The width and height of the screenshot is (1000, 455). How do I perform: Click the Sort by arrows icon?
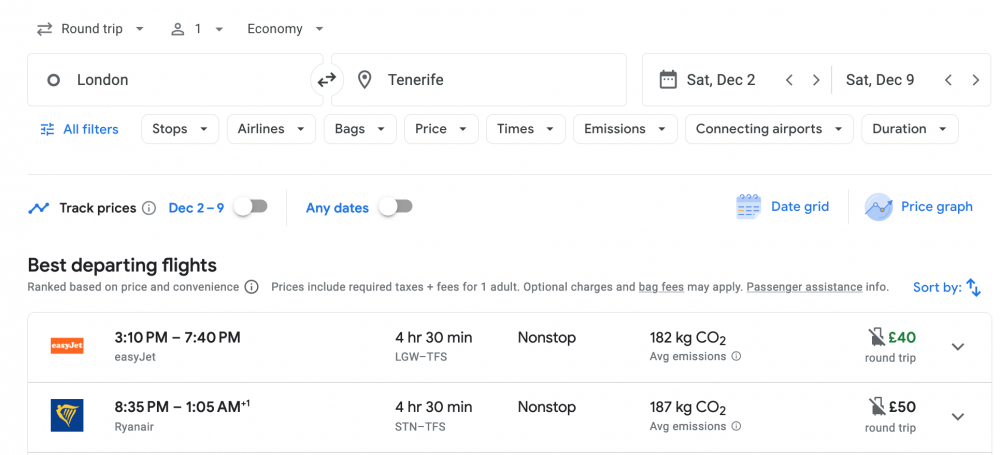pyautogui.click(x=973, y=288)
